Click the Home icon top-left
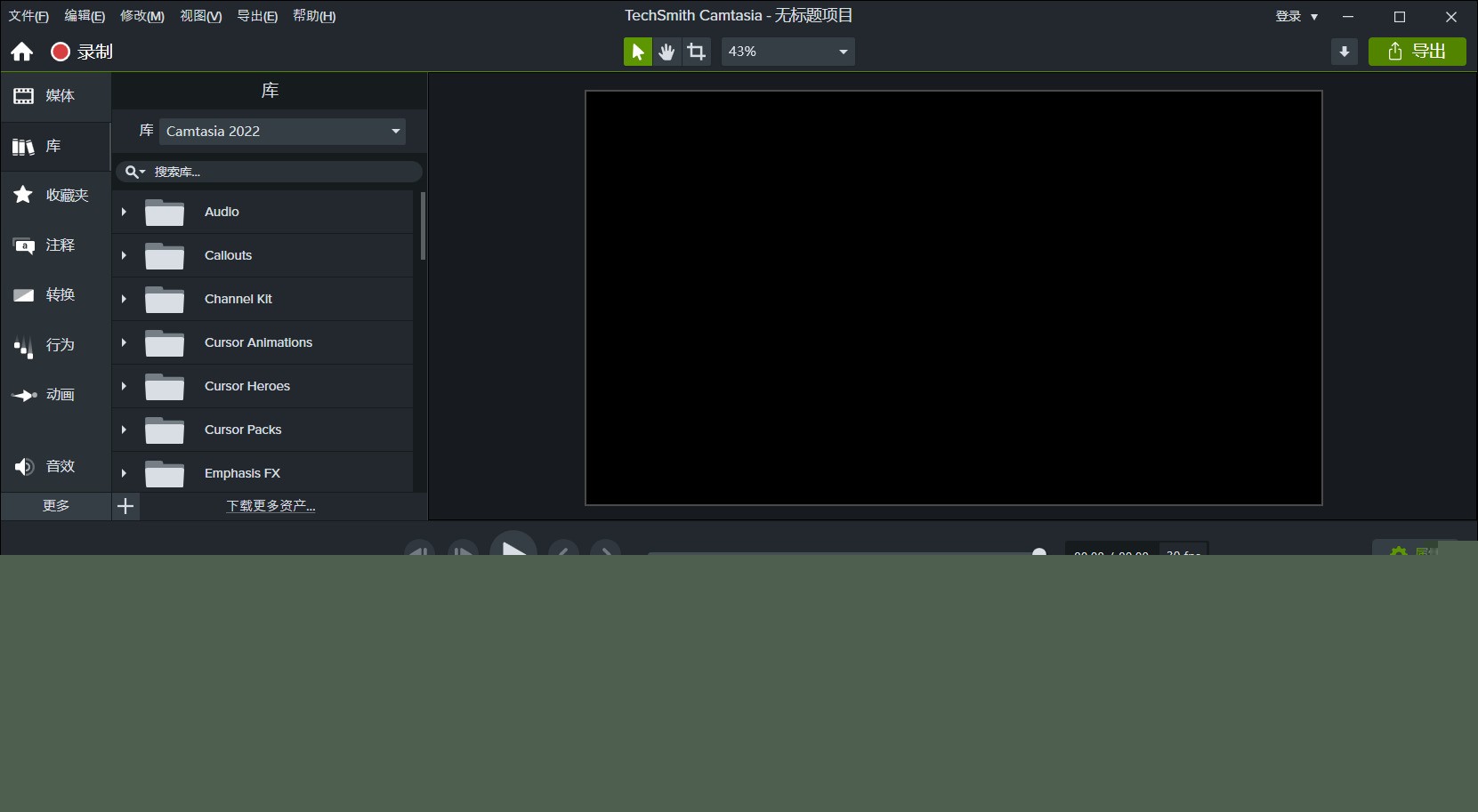This screenshot has width=1478, height=812. click(x=21, y=51)
